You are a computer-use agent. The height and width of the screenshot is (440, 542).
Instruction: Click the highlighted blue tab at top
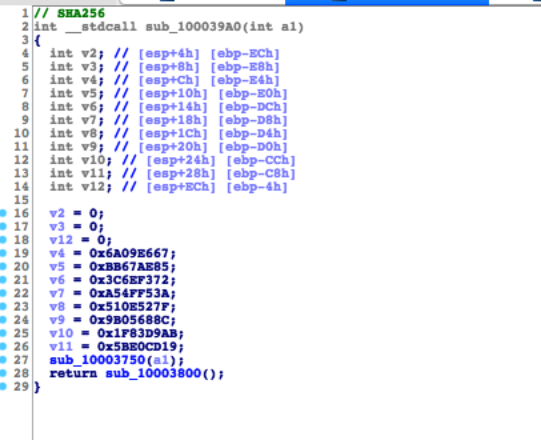point(387,2)
